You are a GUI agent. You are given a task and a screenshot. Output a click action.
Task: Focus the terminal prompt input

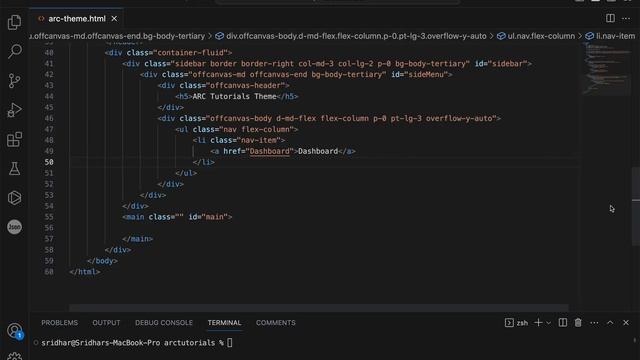pos(230,343)
